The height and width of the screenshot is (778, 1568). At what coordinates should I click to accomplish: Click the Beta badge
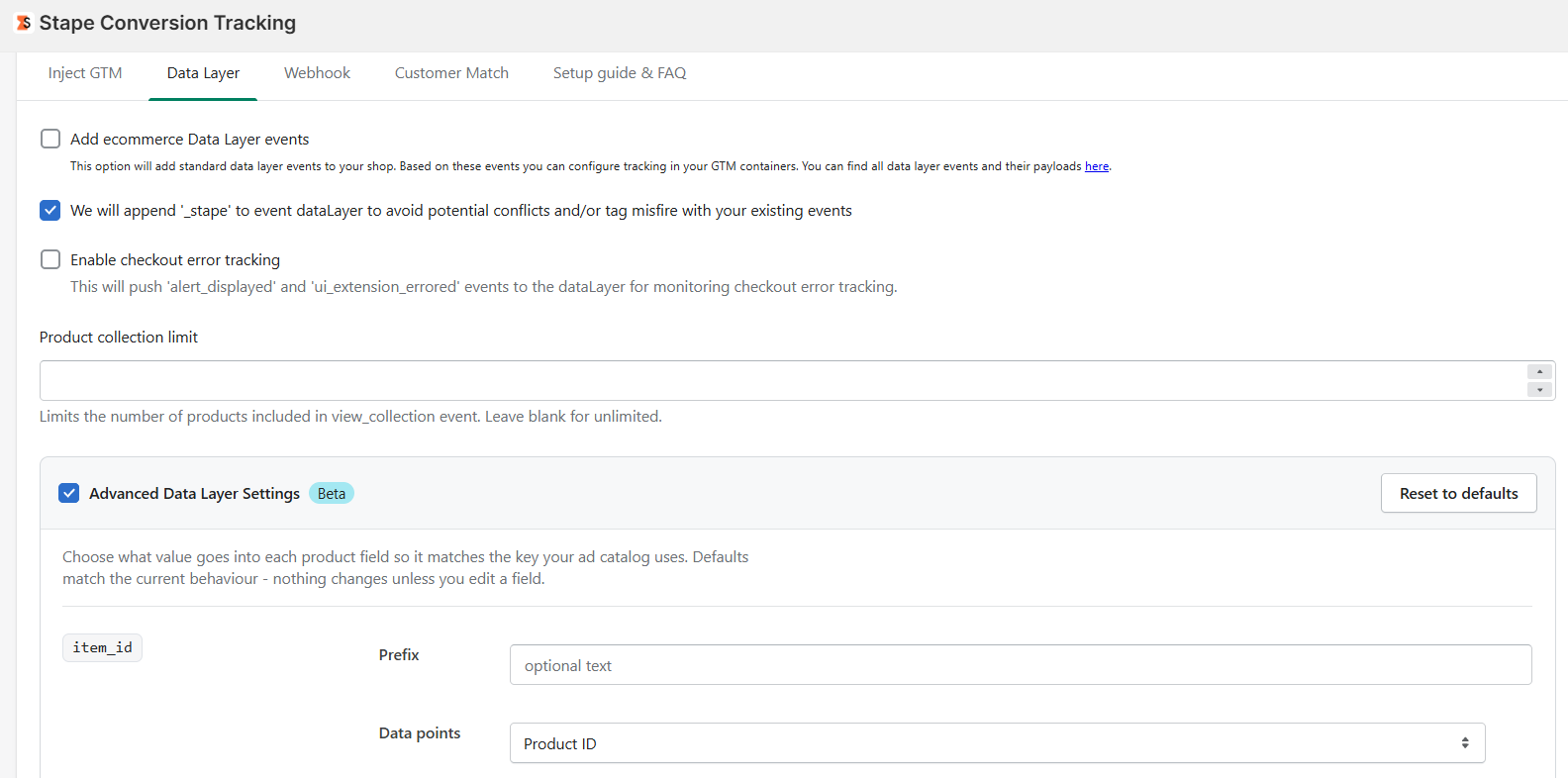(332, 493)
